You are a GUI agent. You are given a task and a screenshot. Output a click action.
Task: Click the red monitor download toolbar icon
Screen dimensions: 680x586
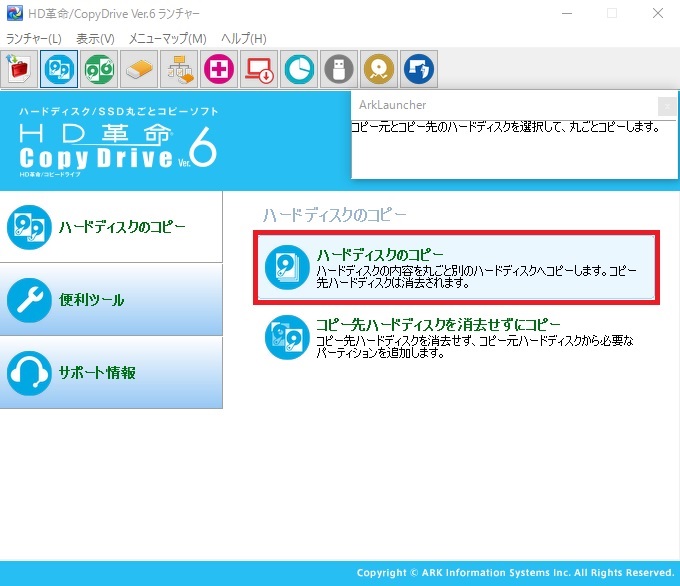point(259,69)
